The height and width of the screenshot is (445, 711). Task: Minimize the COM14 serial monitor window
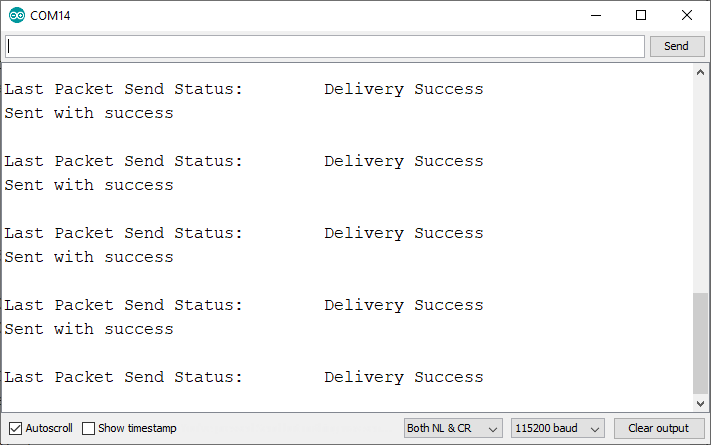point(595,15)
